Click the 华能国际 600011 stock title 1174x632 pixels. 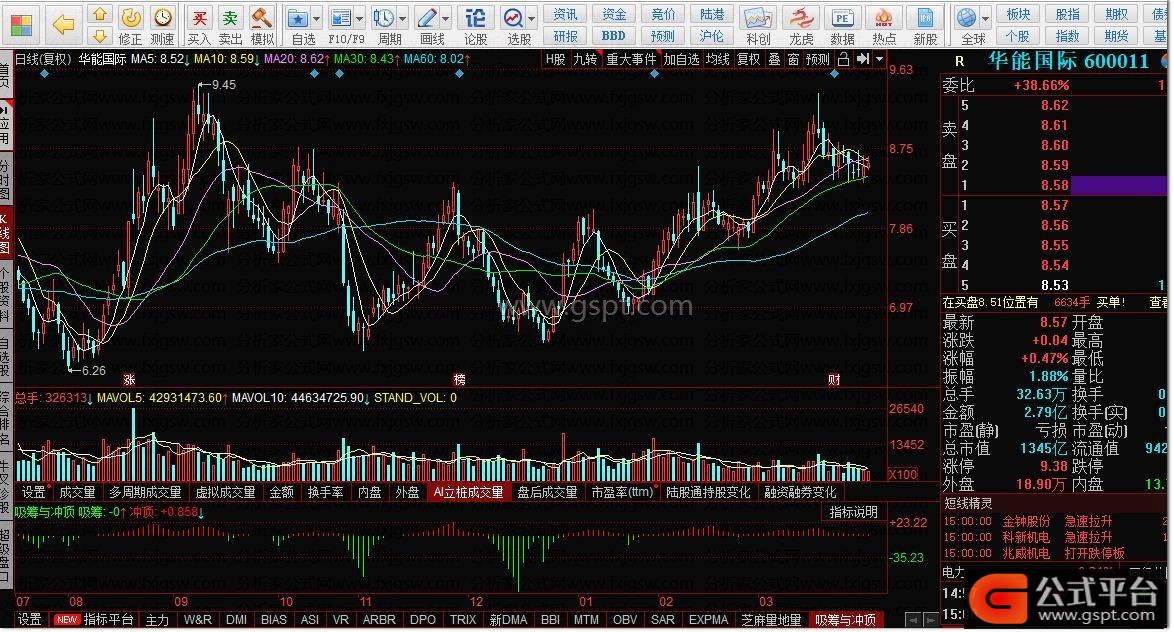point(1068,61)
